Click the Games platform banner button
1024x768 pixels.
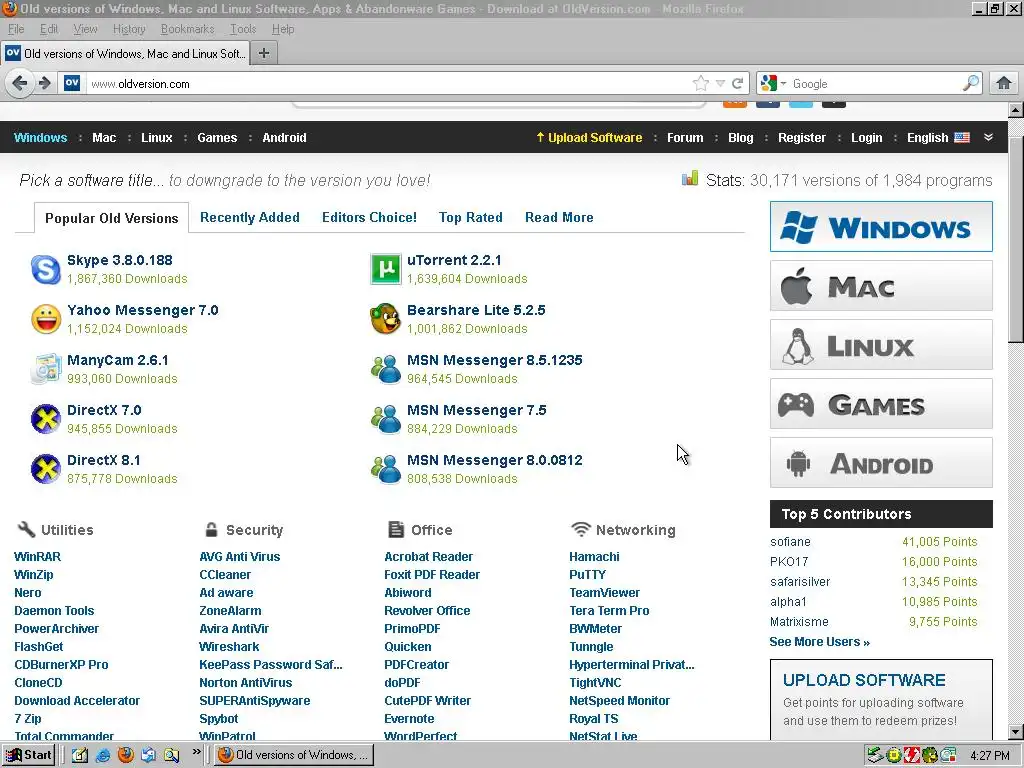pos(881,404)
